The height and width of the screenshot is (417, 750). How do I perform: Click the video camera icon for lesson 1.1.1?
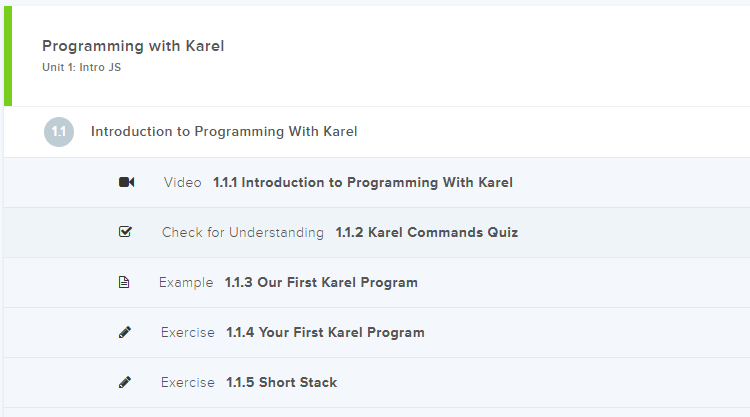126,182
